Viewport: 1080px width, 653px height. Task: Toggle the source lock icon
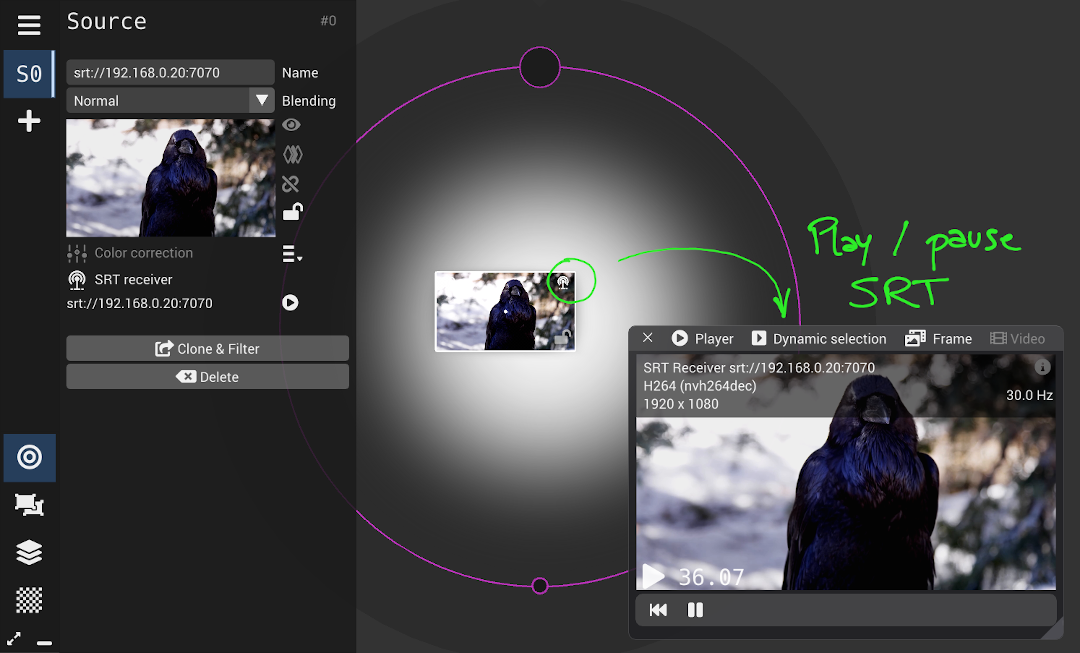pyautogui.click(x=292, y=212)
